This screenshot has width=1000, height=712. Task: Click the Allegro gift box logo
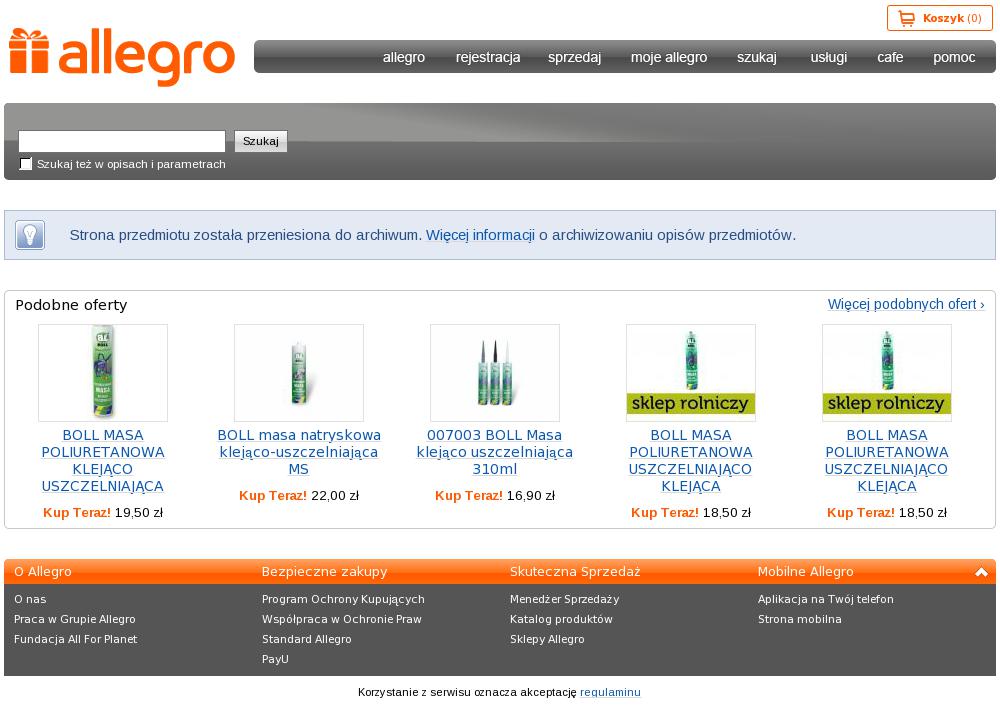122,57
